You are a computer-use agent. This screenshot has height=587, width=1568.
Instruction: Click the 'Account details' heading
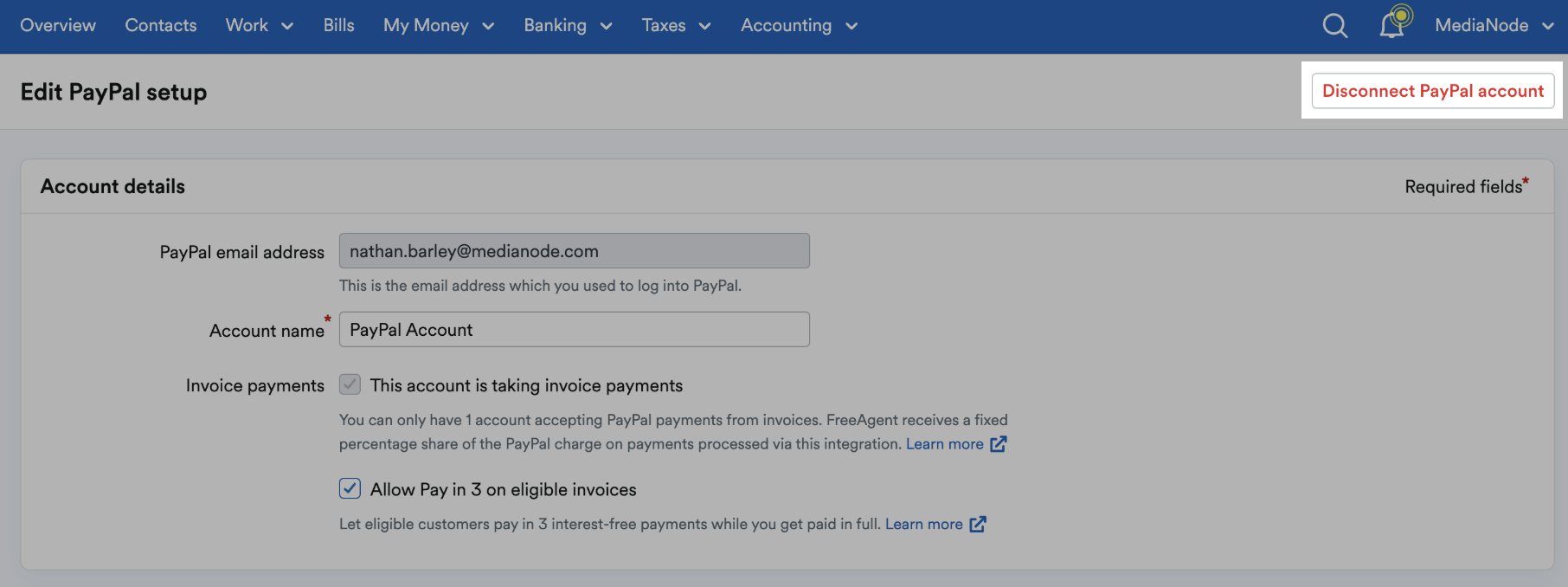pos(112,186)
